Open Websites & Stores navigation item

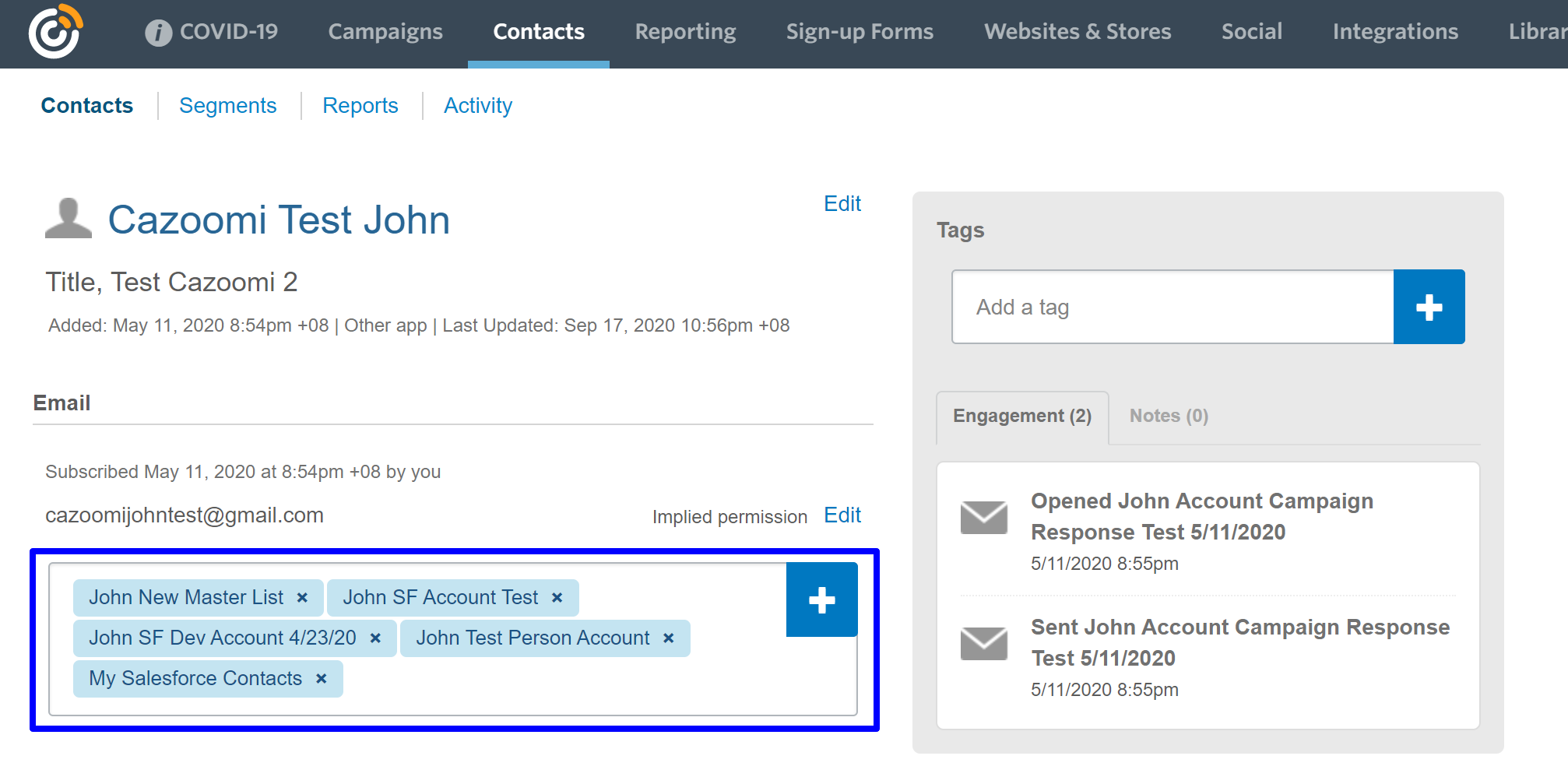click(x=1078, y=31)
